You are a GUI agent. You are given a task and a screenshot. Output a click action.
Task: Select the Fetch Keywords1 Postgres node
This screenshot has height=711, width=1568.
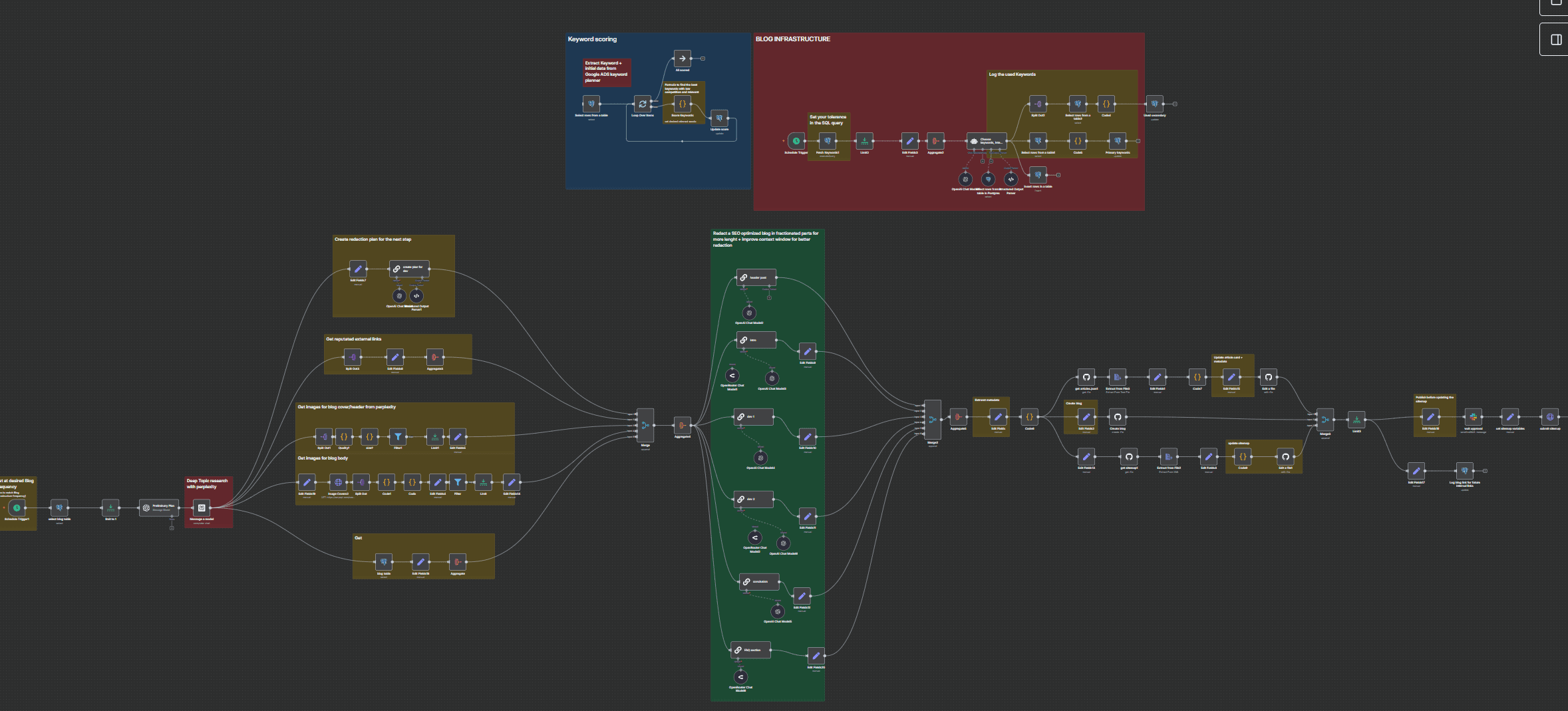point(827,141)
